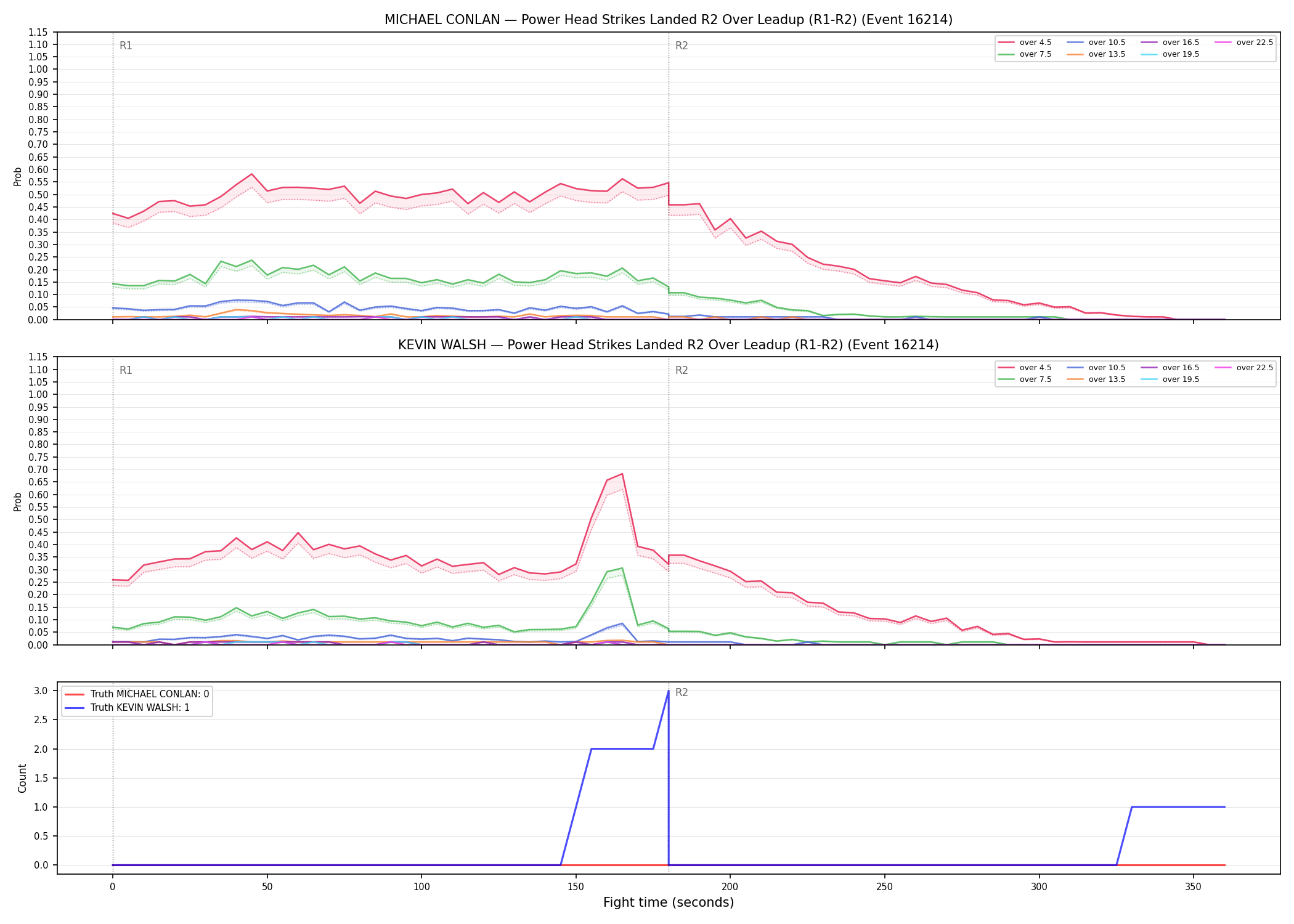Click x-axis tick label '0' under Count chart
Screen dimensions: 1294x924
pos(112,887)
